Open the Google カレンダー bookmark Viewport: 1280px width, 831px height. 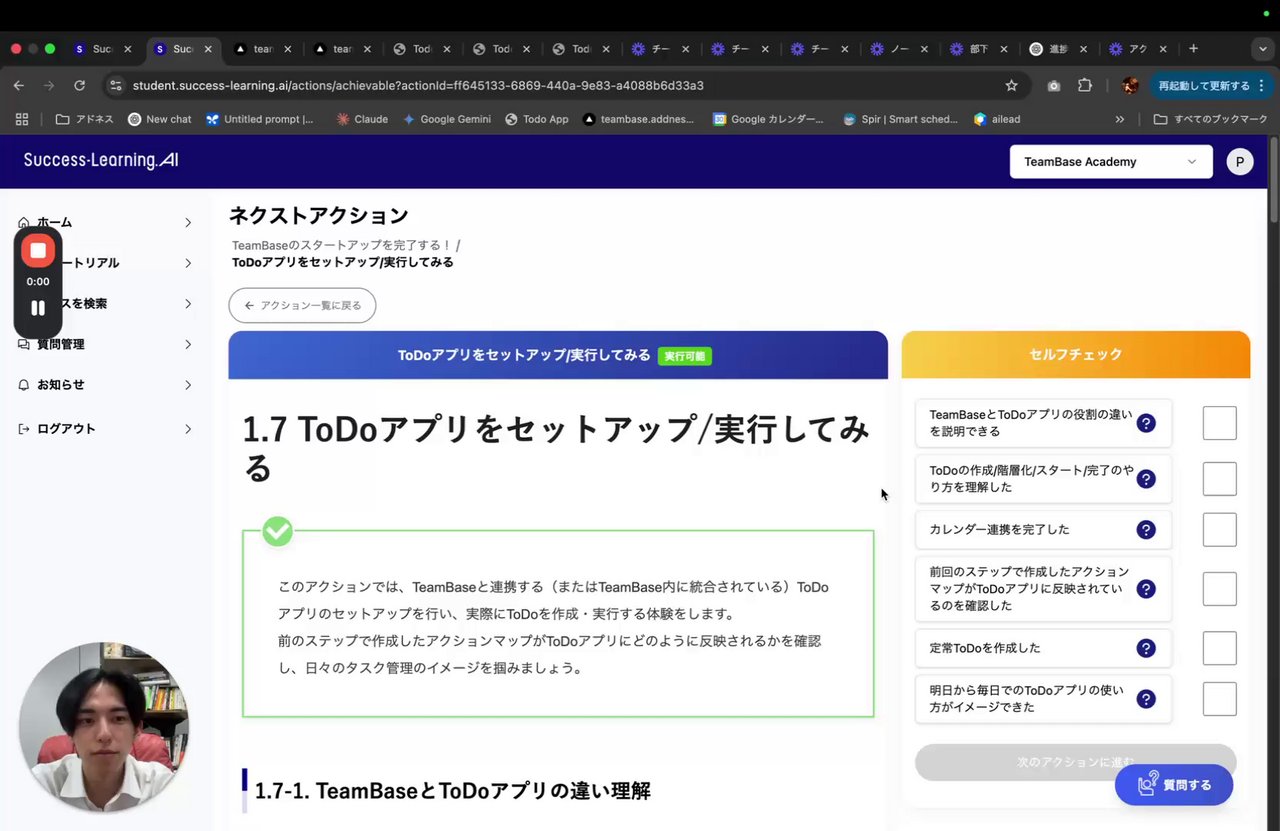tap(768, 119)
